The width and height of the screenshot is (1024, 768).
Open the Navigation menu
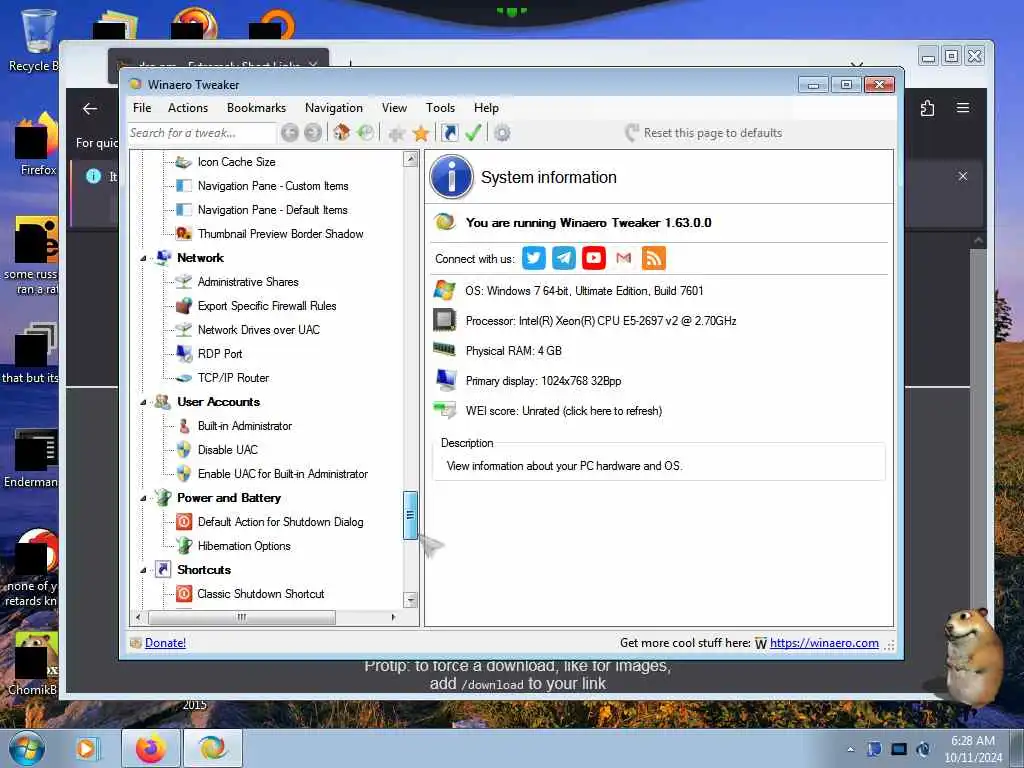334,108
